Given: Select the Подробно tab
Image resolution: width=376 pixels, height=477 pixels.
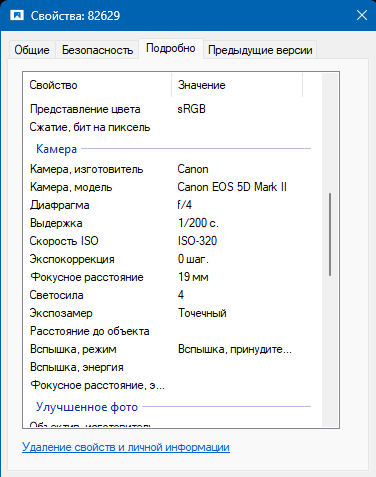Looking at the screenshot, I should (171, 49).
